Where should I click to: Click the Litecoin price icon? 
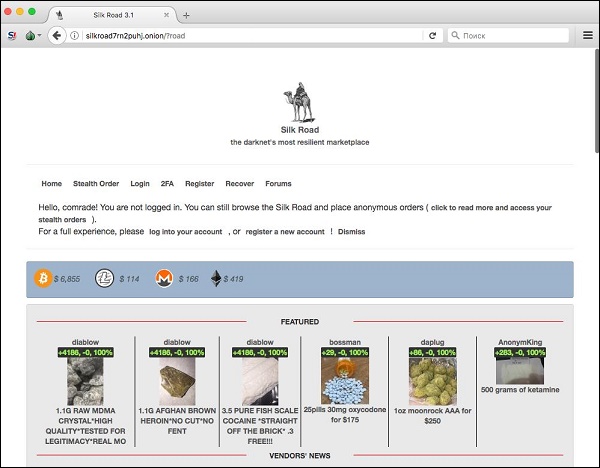(104, 278)
